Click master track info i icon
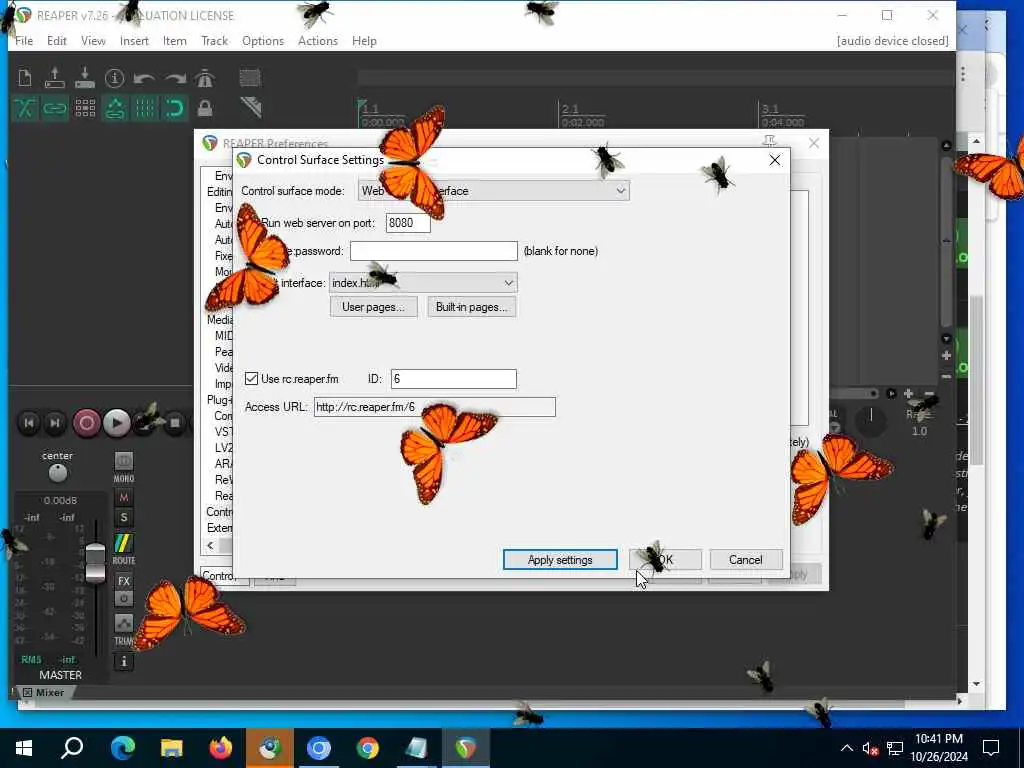 click(x=123, y=662)
